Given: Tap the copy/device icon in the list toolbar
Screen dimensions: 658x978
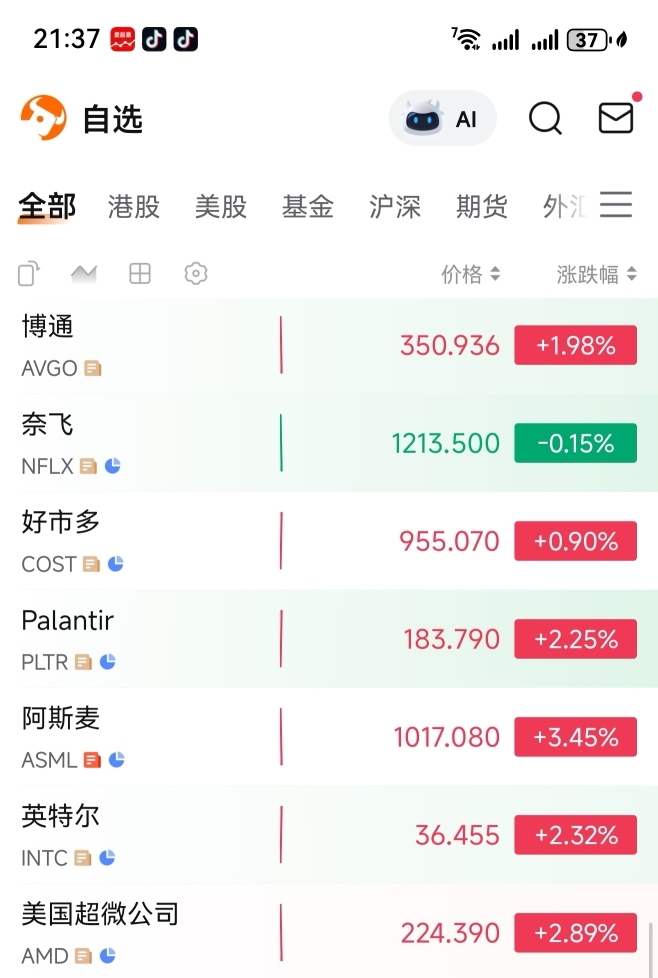Looking at the screenshot, I should coord(29,273).
